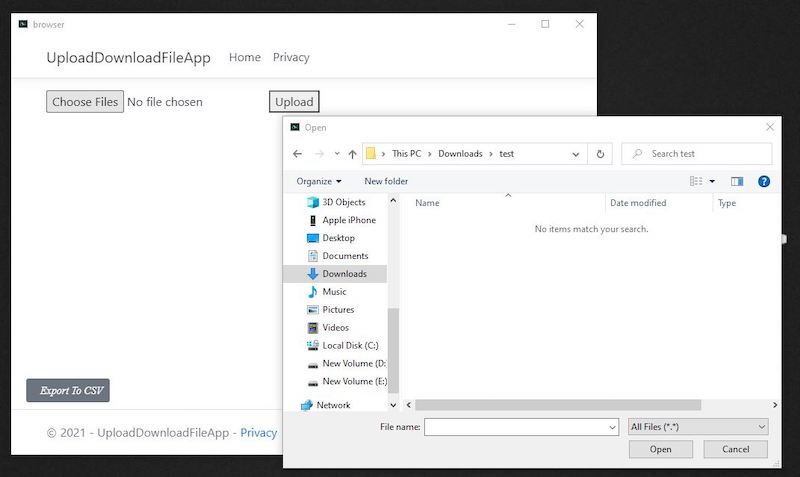The height and width of the screenshot is (477, 800).
Task: Sort by the Name column
Action: click(x=427, y=203)
